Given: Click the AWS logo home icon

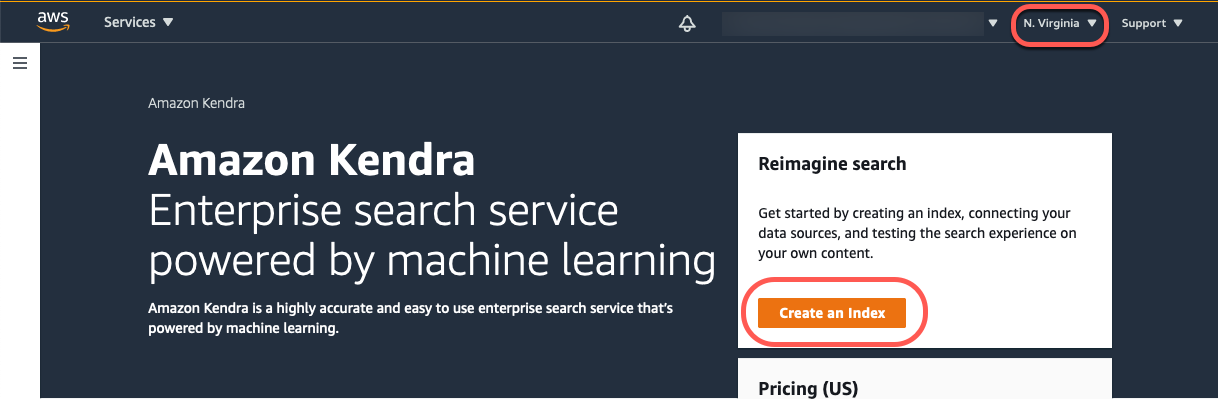Looking at the screenshot, I should pos(53,22).
